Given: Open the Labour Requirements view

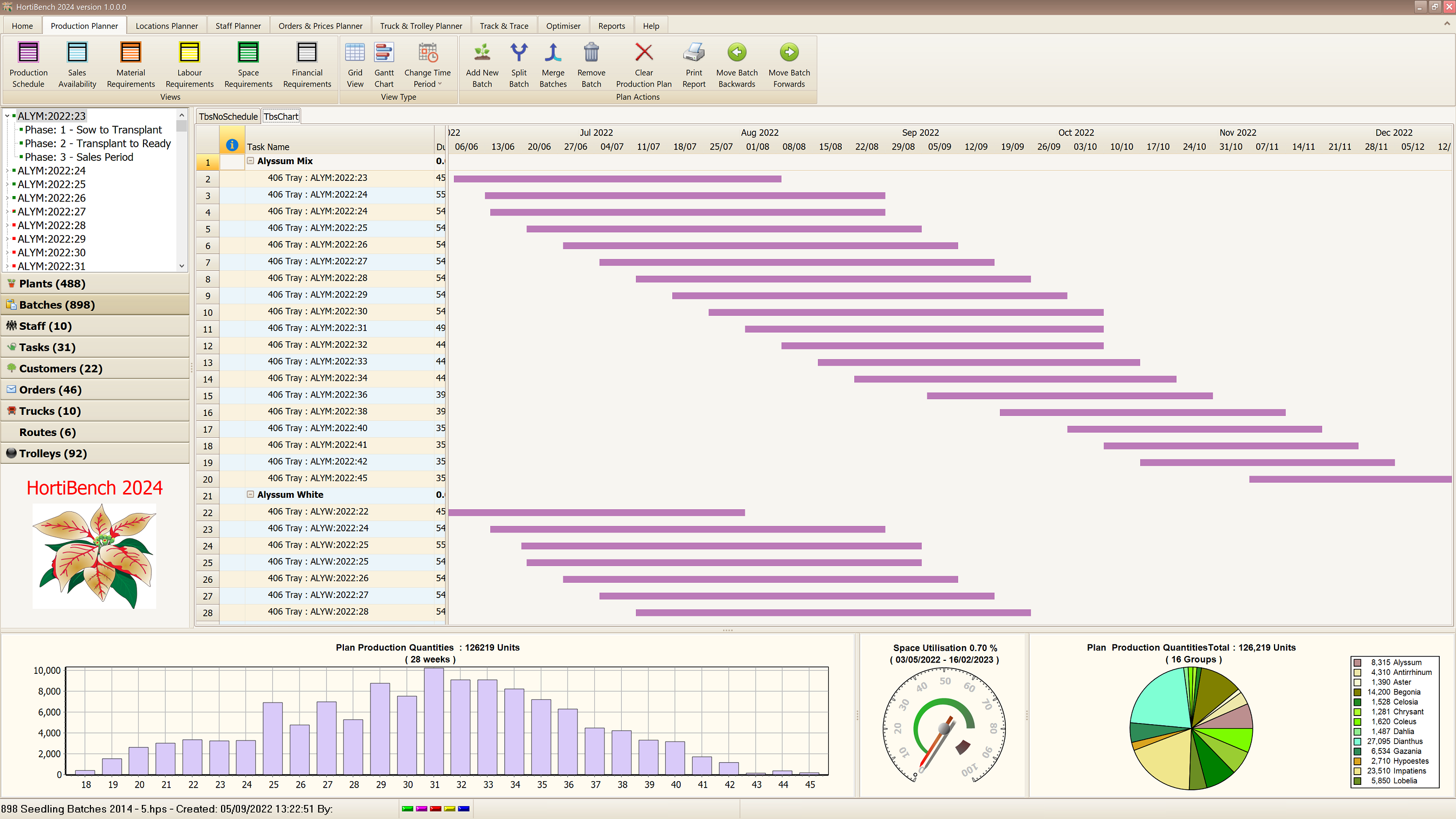Looking at the screenshot, I should click(189, 53).
